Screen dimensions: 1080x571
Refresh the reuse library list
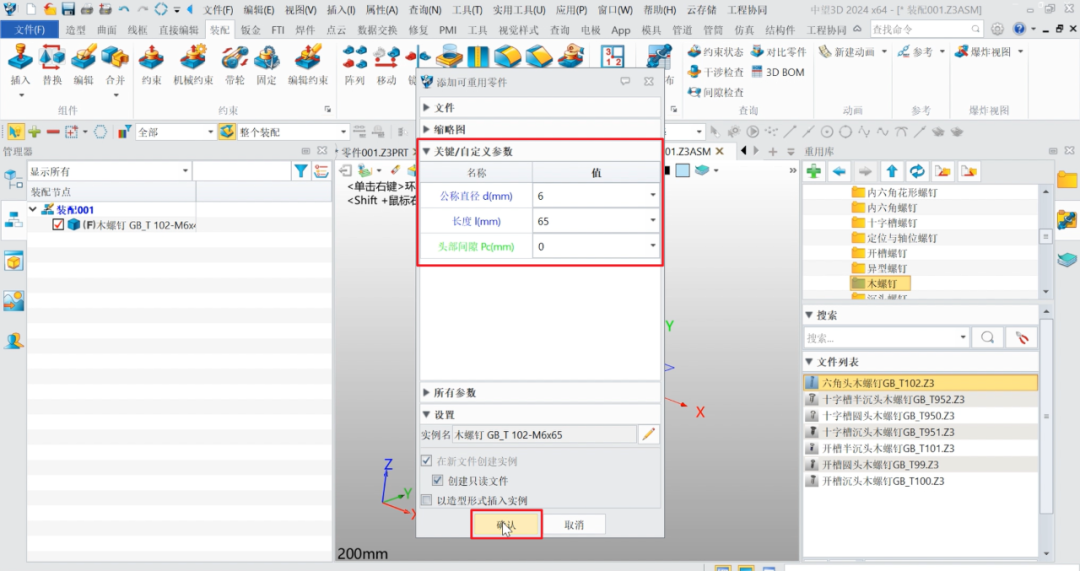click(x=917, y=172)
